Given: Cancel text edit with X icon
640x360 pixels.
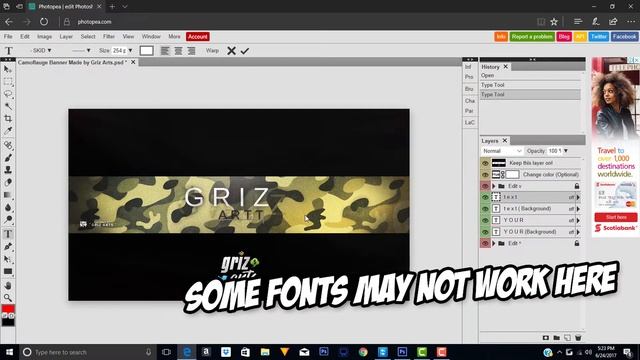Looking at the screenshot, I should tap(231, 51).
